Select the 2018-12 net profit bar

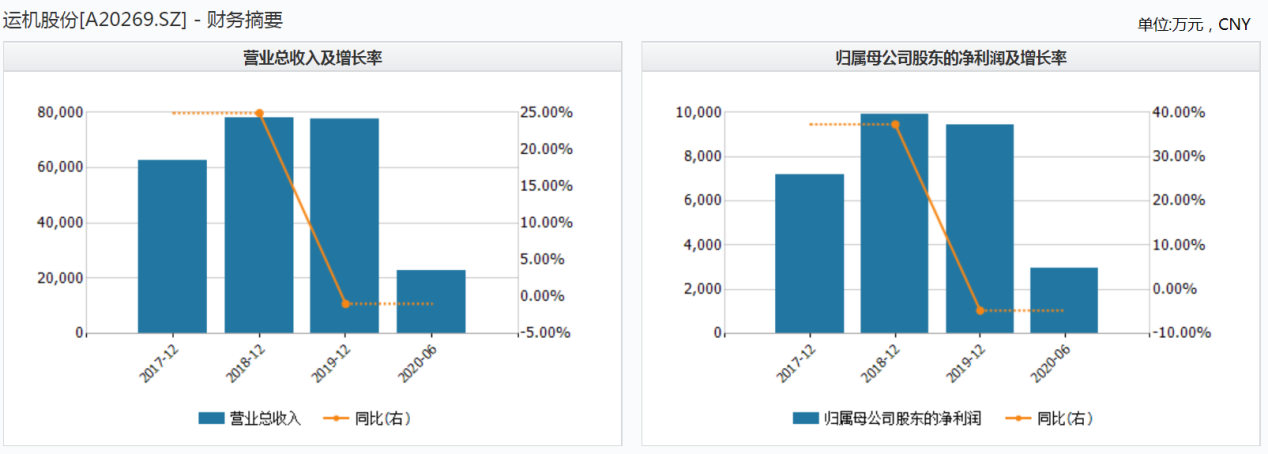click(x=895, y=223)
